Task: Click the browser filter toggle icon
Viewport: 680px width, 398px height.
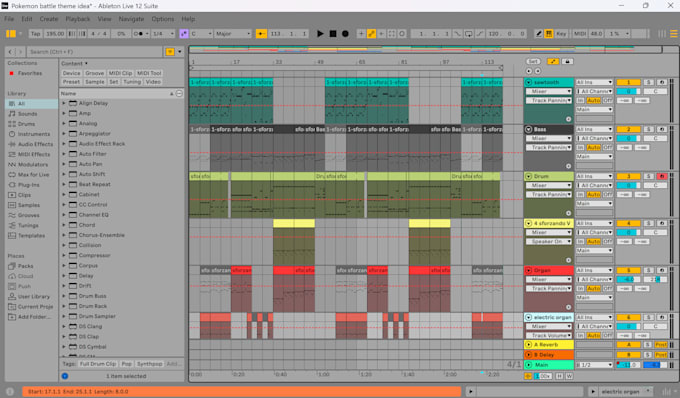Action: click(170, 52)
